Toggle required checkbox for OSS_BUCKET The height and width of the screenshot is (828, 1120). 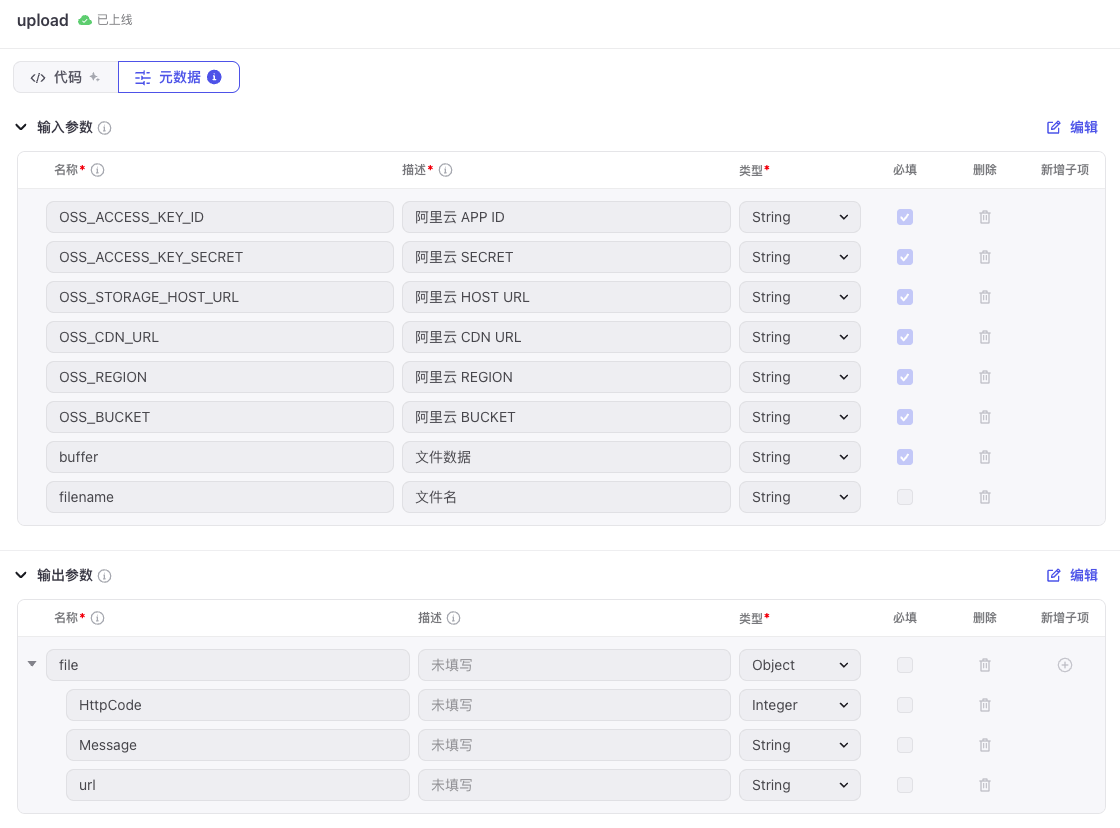coord(904,417)
